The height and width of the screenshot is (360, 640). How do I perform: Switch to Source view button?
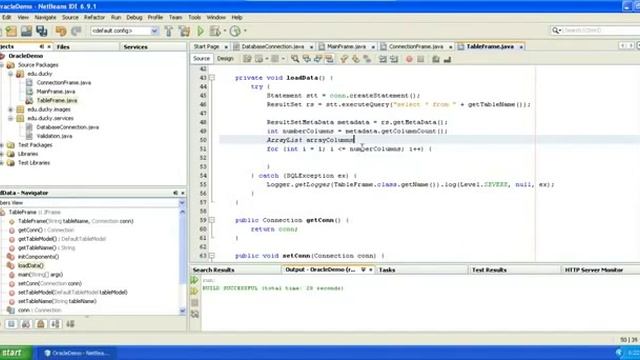pyautogui.click(x=201, y=59)
